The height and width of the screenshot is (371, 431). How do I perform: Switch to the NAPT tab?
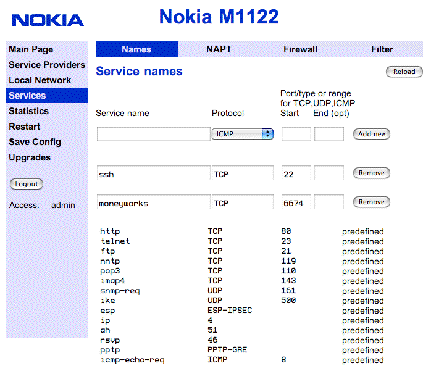[x=219, y=49]
